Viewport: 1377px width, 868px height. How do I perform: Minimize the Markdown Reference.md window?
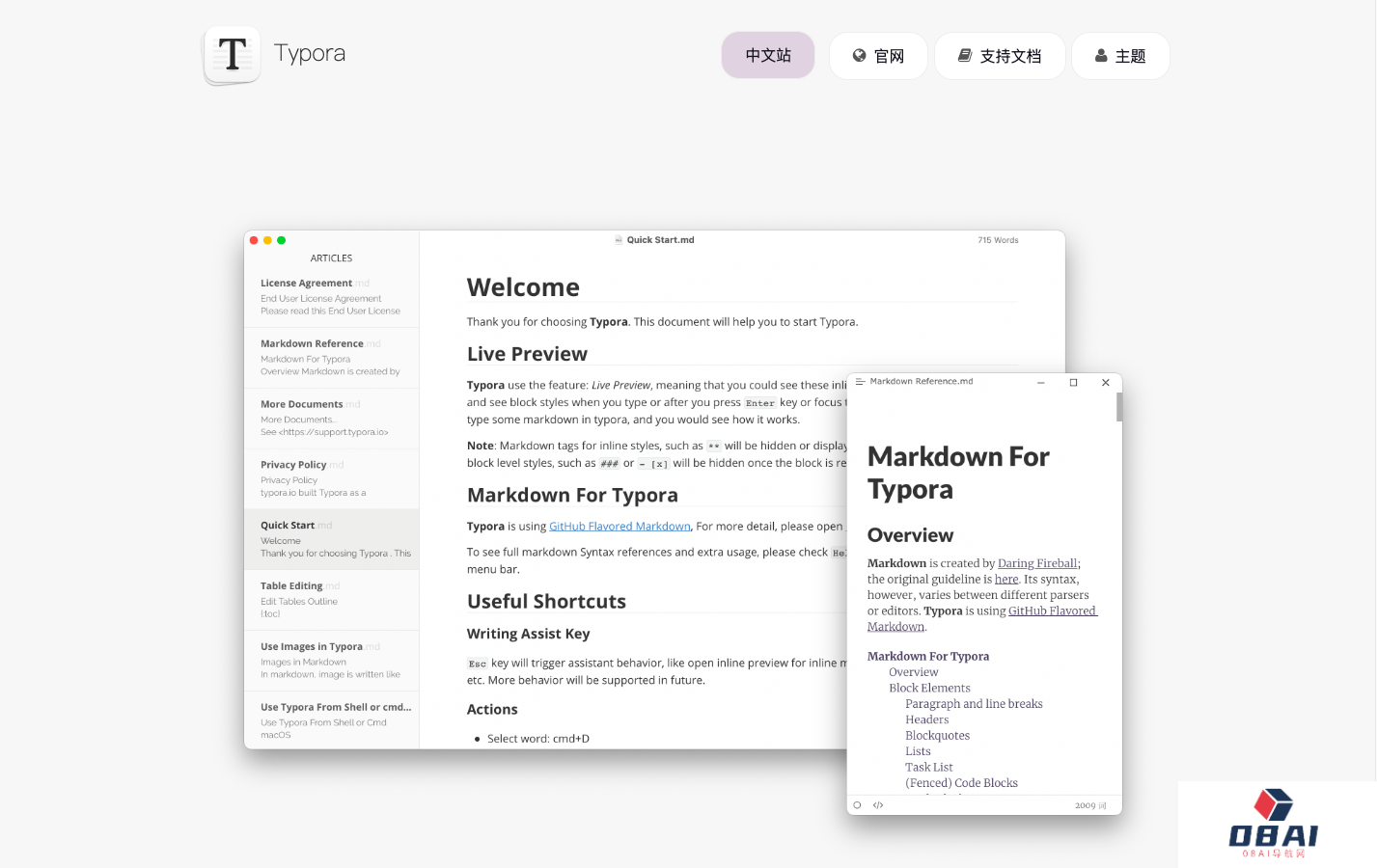[1041, 383]
